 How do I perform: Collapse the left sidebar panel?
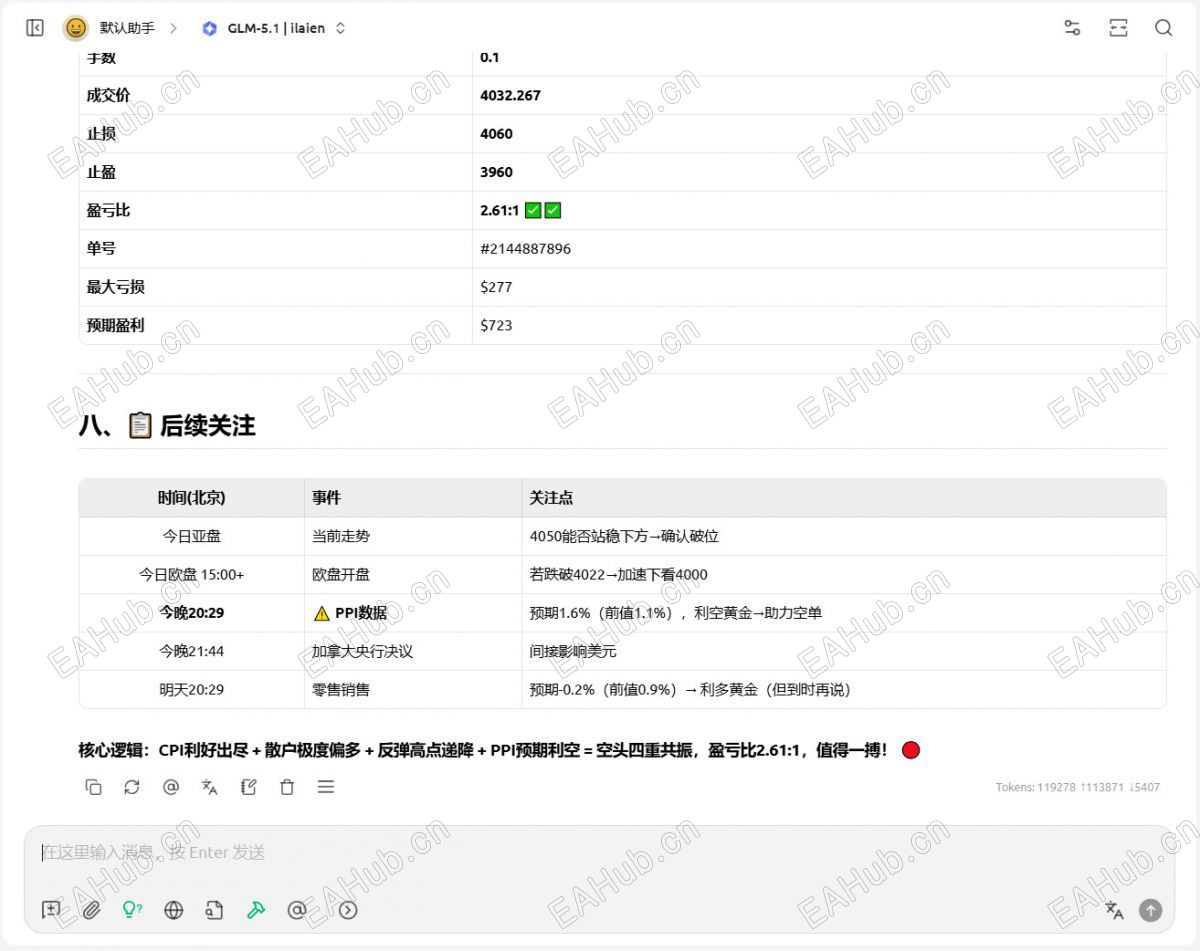pyautogui.click(x=35, y=28)
